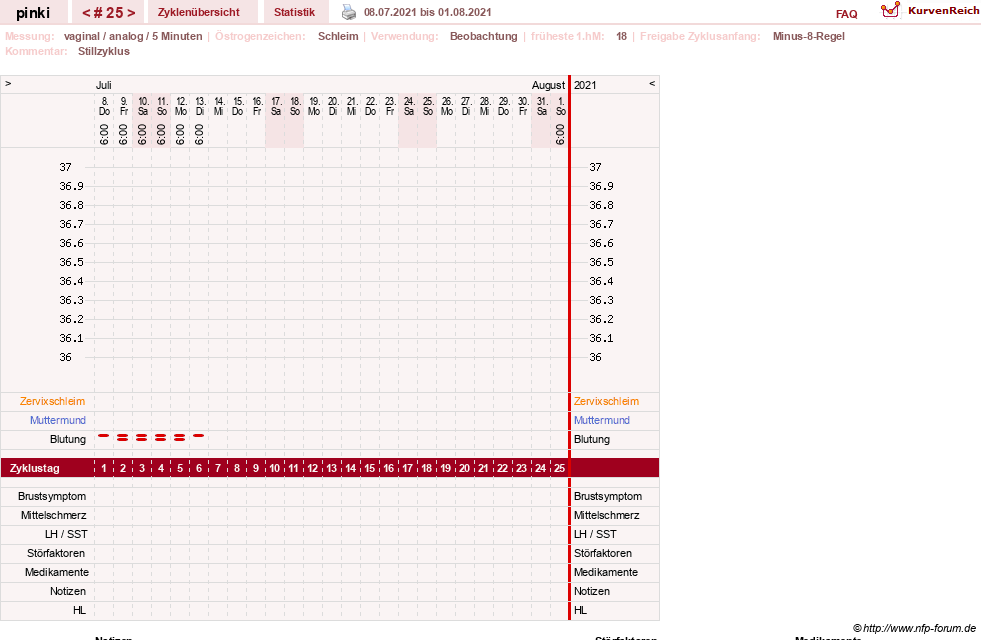Click the left Mittelschmerz row label

pyautogui.click(x=53, y=515)
